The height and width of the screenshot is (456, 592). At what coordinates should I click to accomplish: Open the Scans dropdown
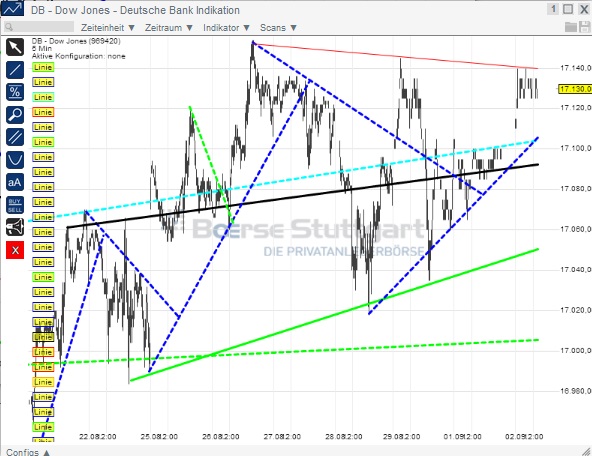pos(278,28)
